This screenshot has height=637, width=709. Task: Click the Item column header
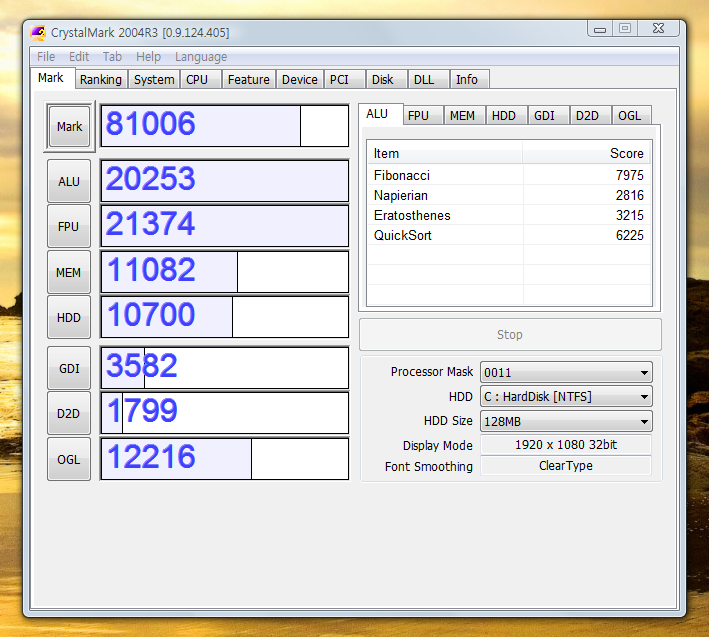click(445, 154)
